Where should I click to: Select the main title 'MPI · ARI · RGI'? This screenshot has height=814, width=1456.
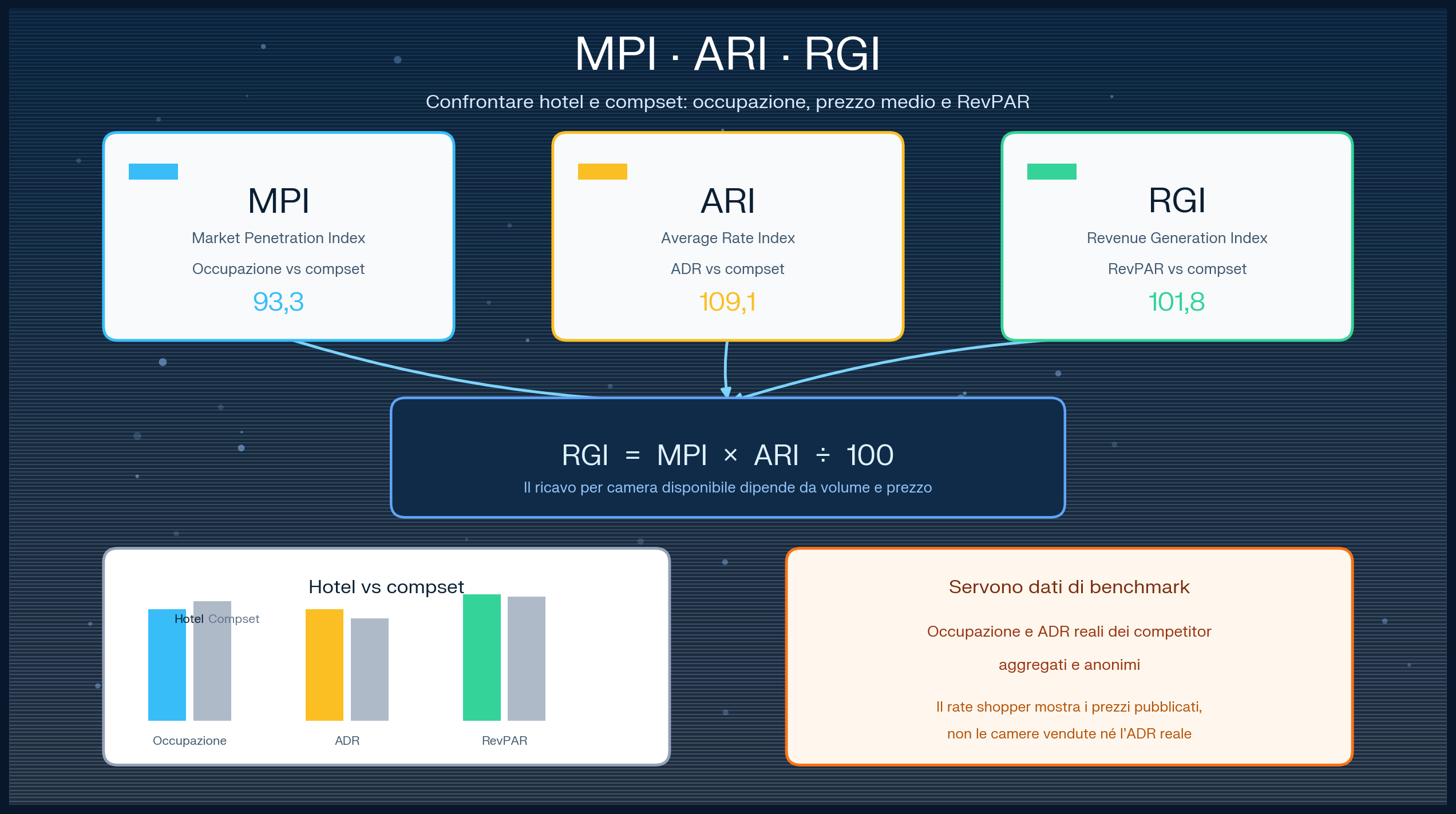click(x=727, y=54)
